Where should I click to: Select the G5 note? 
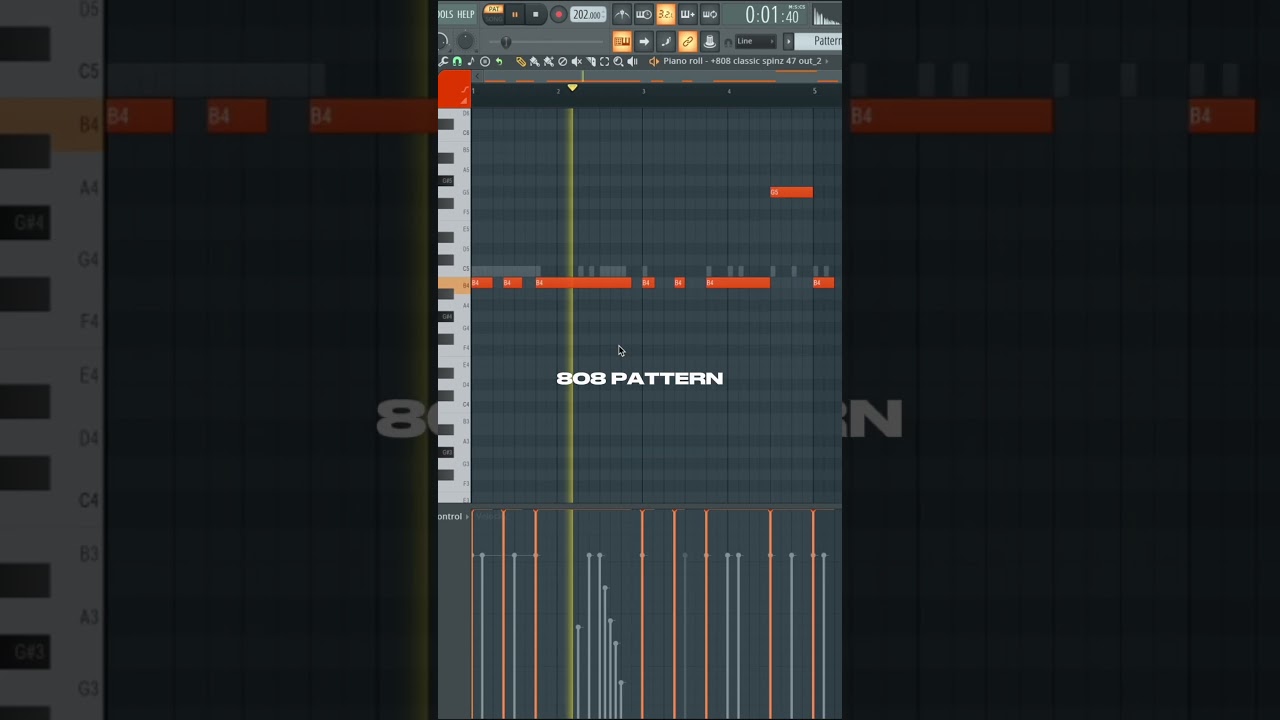[791, 192]
